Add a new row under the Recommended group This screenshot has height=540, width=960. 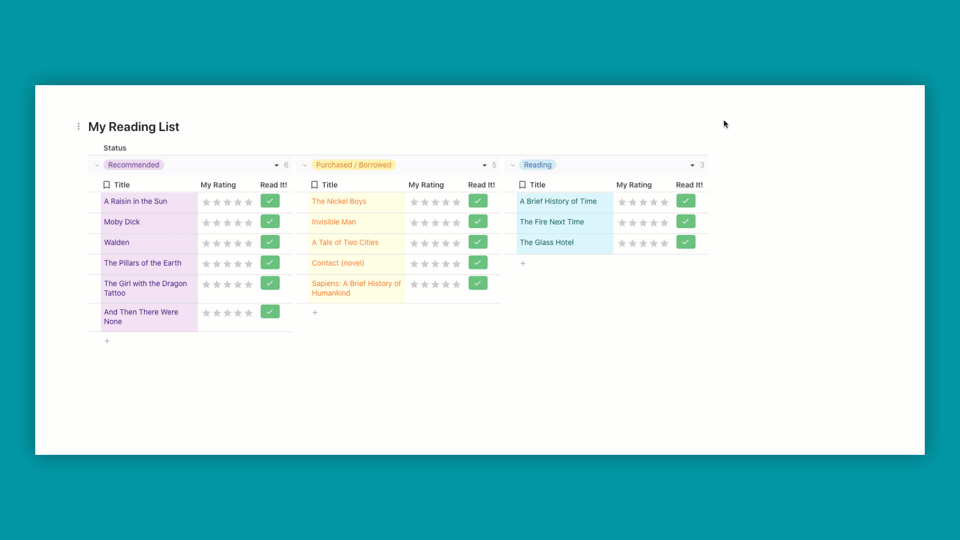107,341
